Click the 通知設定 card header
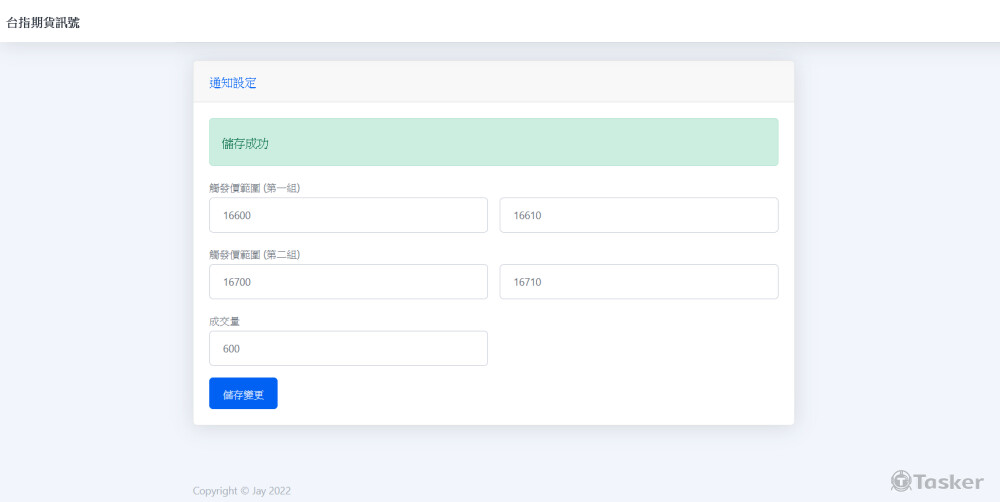The width and height of the screenshot is (1000, 502). 233,83
